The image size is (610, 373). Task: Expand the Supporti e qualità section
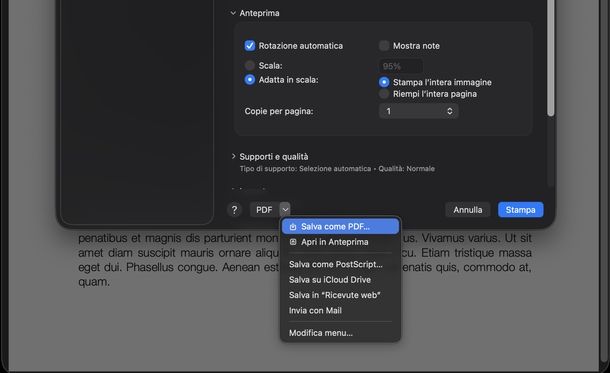[233, 156]
